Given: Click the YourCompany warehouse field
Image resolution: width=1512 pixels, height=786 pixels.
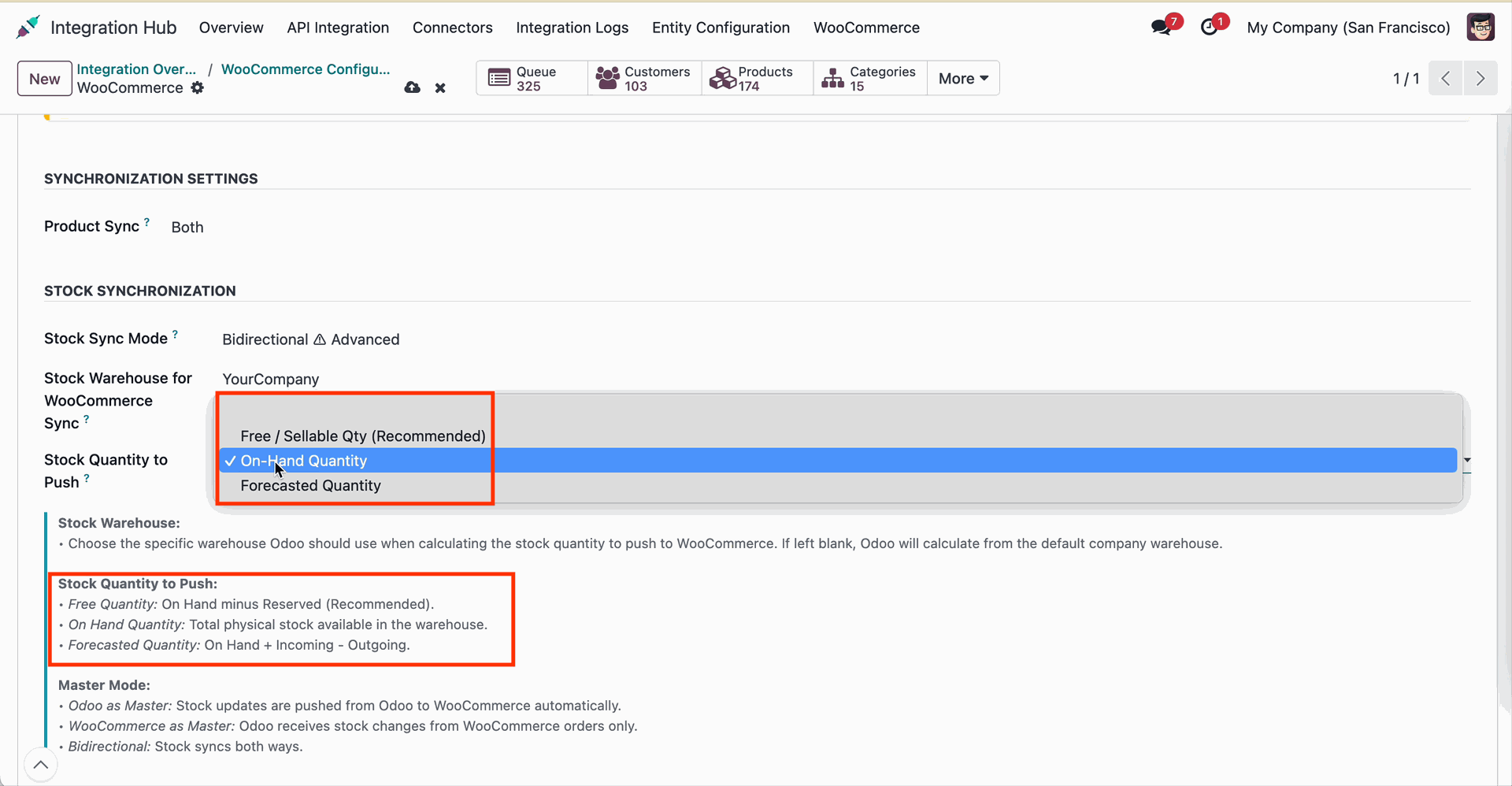Looking at the screenshot, I should tap(271, 380).
